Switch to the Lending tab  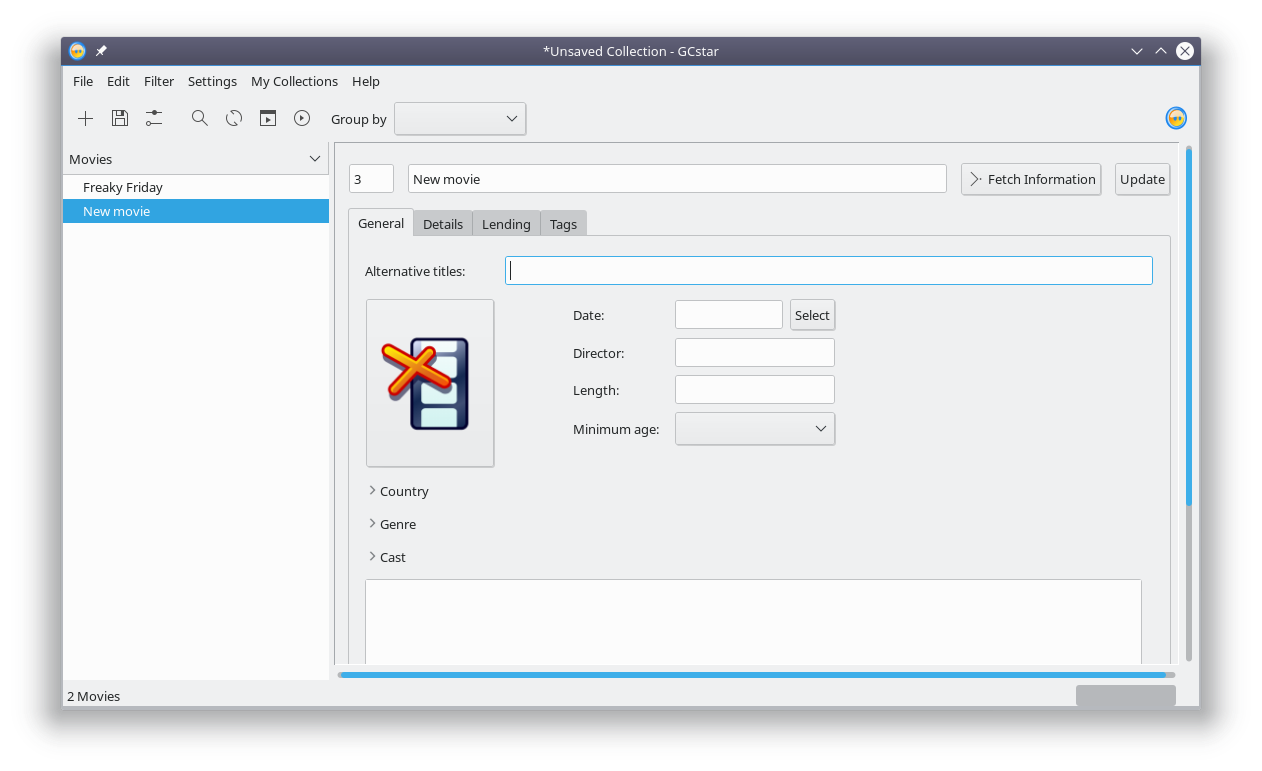[506, 224]
